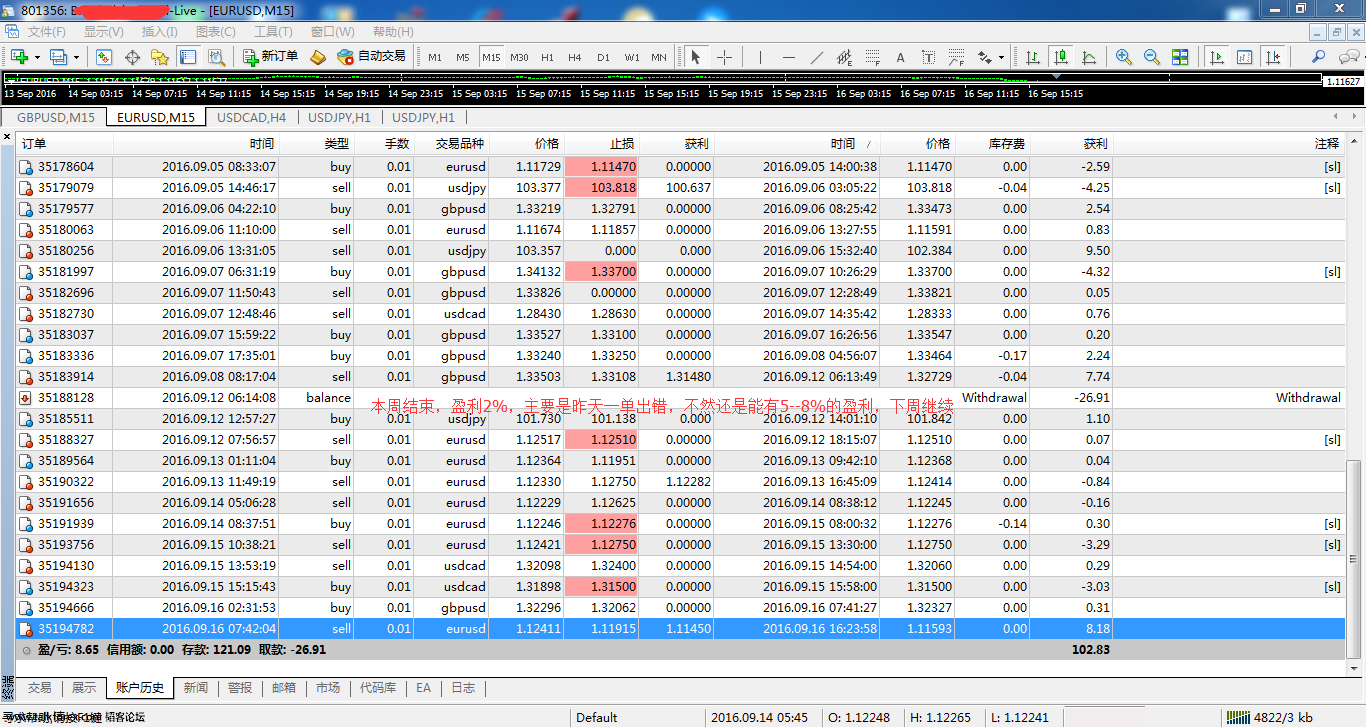1366x727 pixels.
Task: Select order row 35194782
Action: pyautogui.click(x=682, y=628)
